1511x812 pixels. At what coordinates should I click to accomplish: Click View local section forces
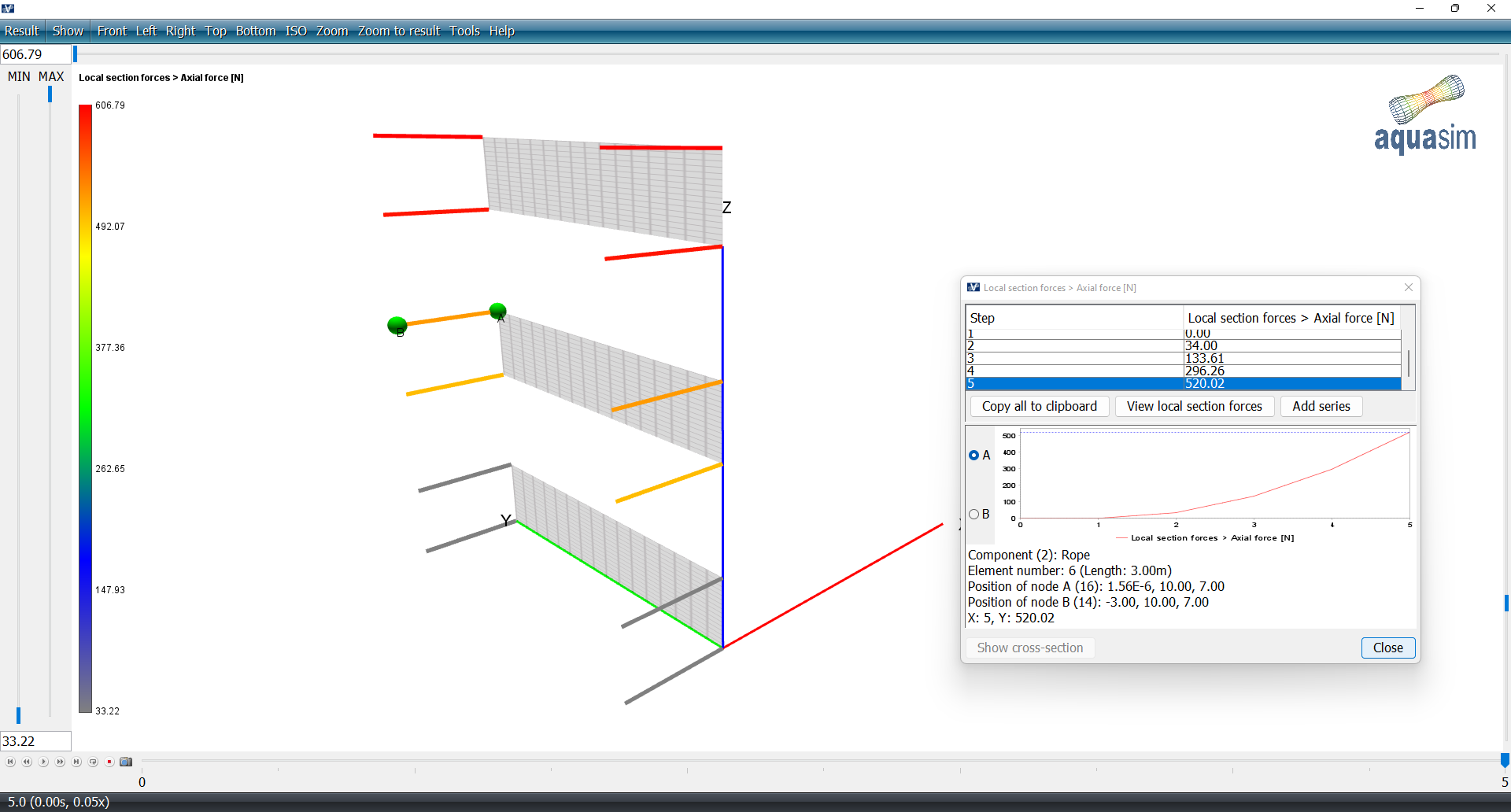click(x=1194, y=406)
